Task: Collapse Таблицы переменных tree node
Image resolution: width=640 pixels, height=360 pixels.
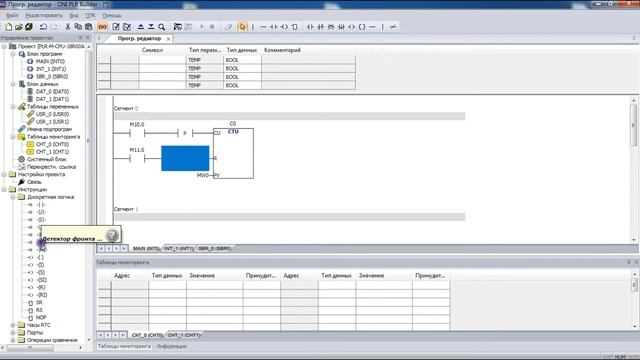Action: click(x=13, y=107)
